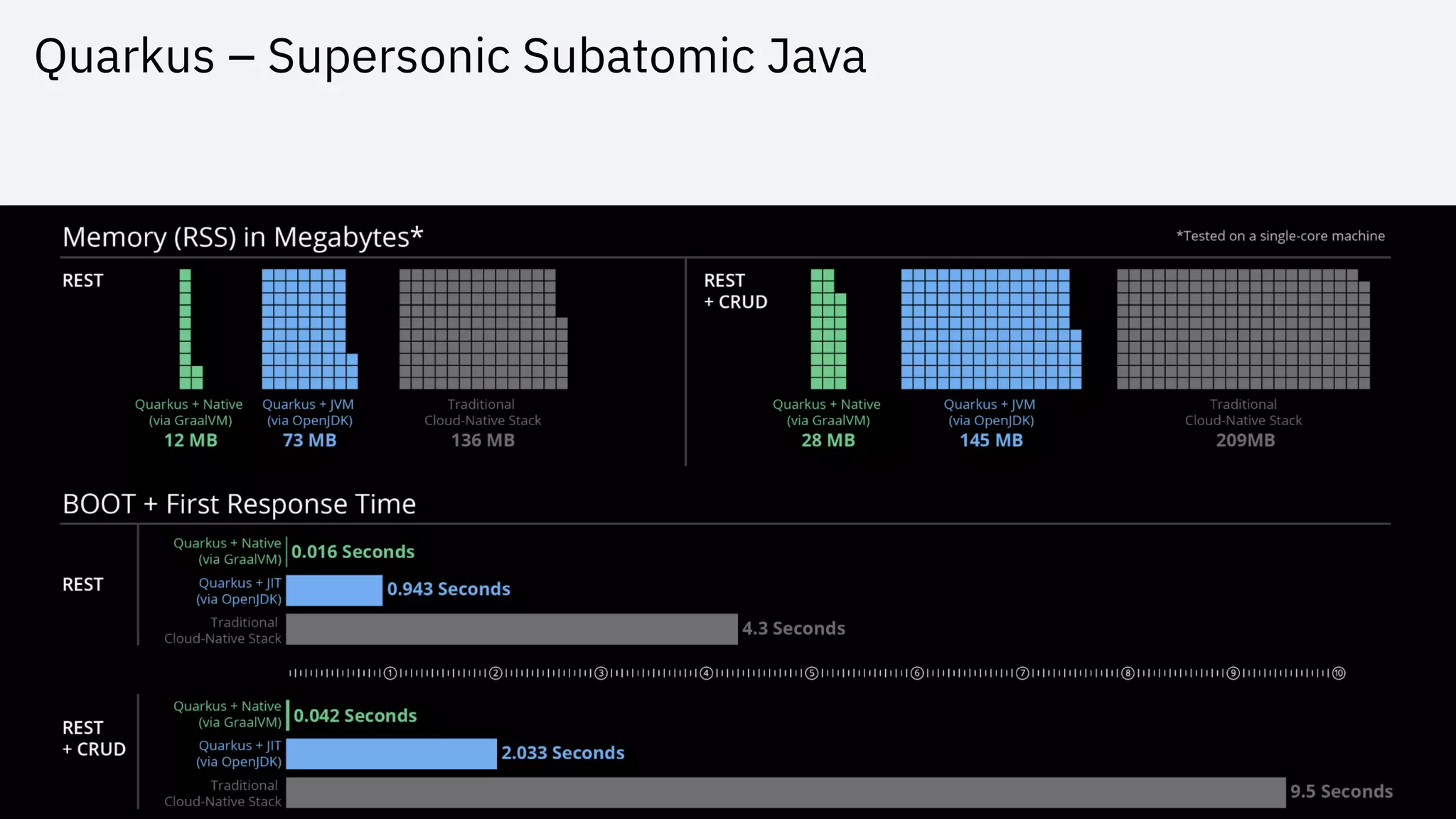
Task: Click the circled 8 on the time scale
Action: point(1128,673)
